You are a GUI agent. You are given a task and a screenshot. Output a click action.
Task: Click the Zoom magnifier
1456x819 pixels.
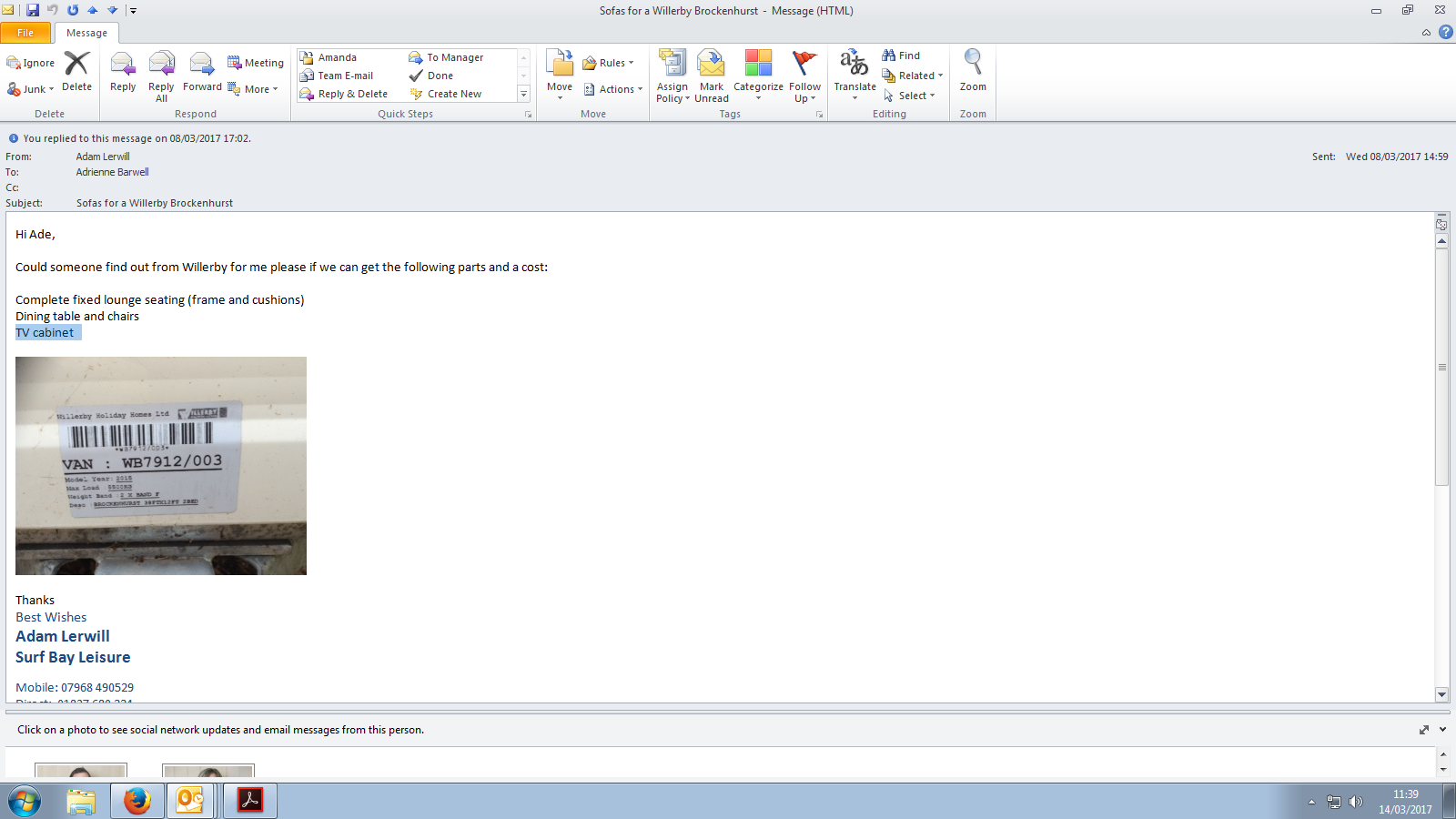coord(973,71)
